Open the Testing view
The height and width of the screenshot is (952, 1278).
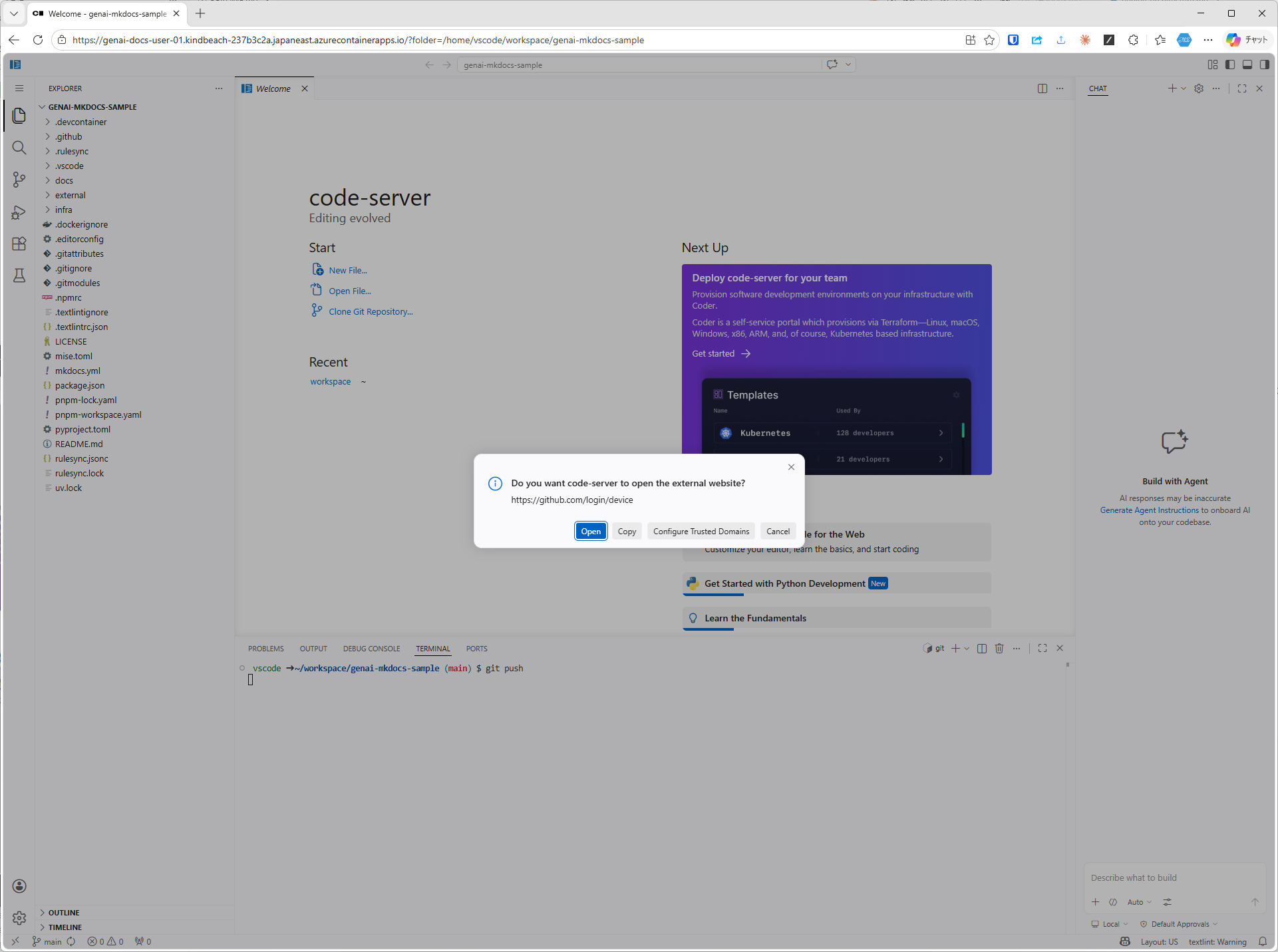coord(19,275)
